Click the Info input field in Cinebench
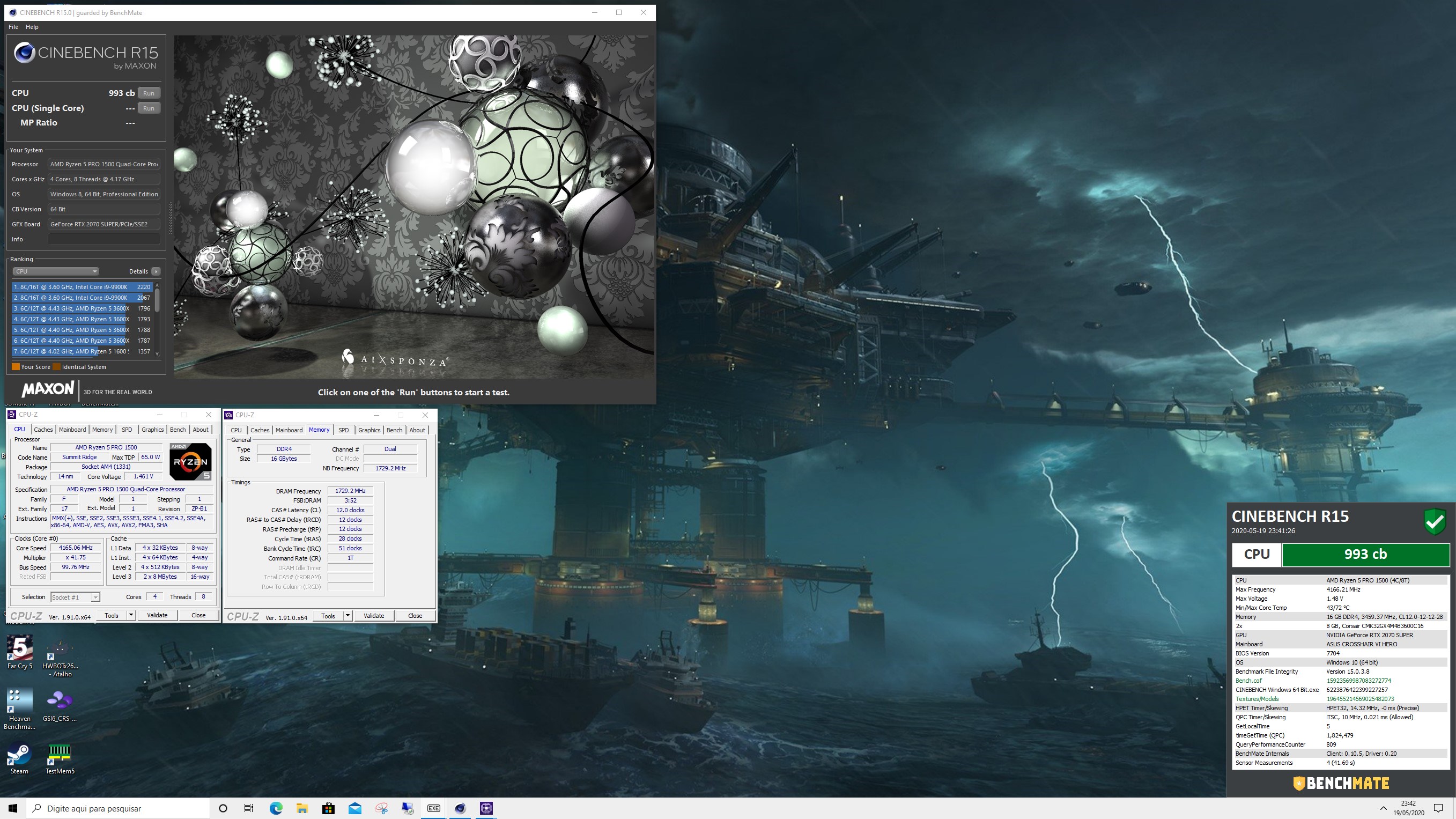Viewport: 1456px width, 819px height. coord(104,239)
